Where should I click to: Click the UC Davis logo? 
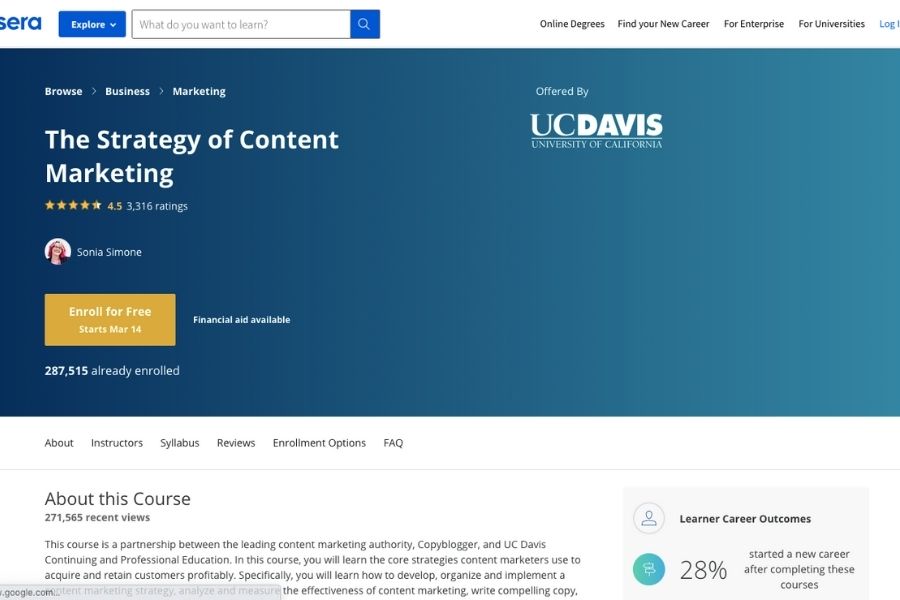[x=596, y=131]
